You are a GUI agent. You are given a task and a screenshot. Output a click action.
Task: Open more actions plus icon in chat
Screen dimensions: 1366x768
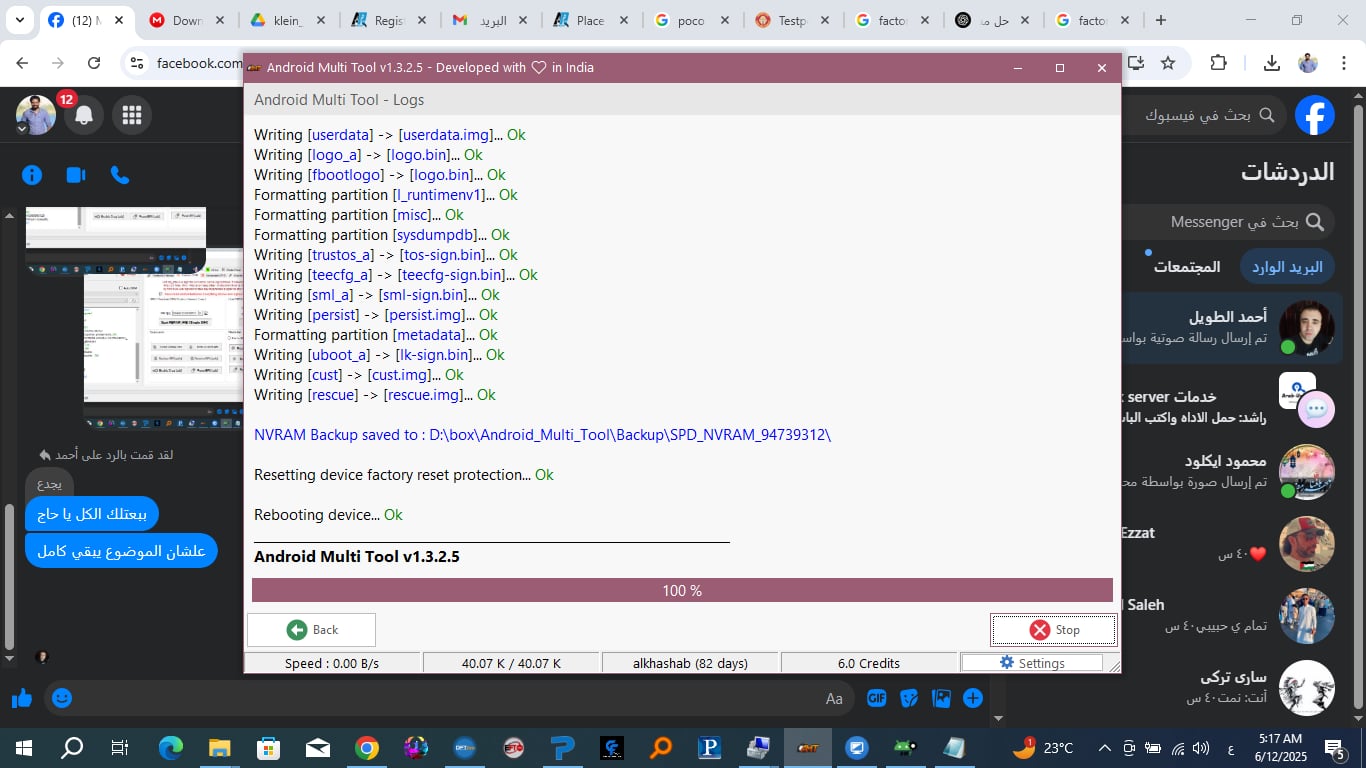point(973,699)
